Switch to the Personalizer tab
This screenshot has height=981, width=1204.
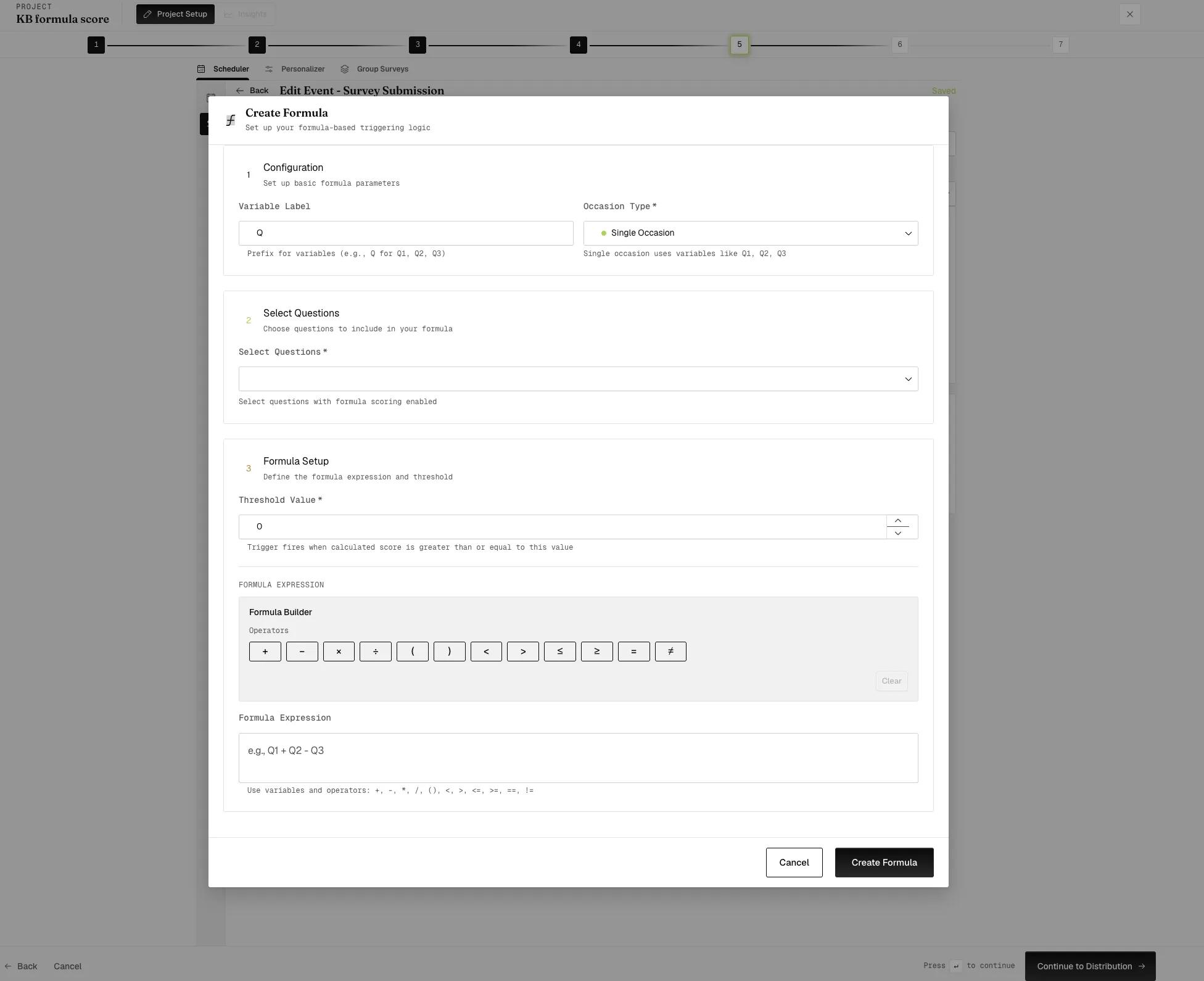(x=295, y=69)
